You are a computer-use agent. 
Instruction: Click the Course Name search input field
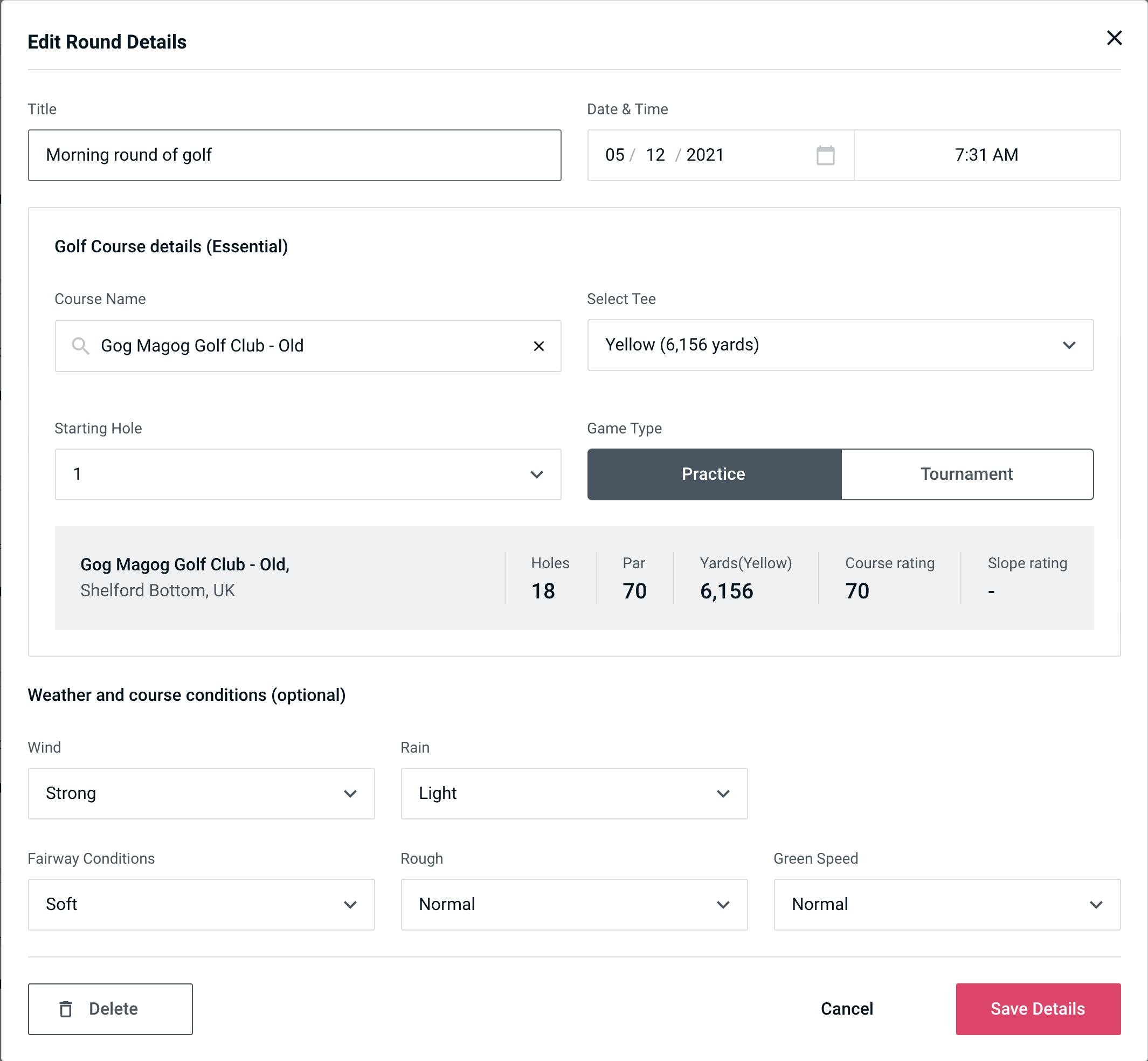pyautogui.click(x=307, y=345)
